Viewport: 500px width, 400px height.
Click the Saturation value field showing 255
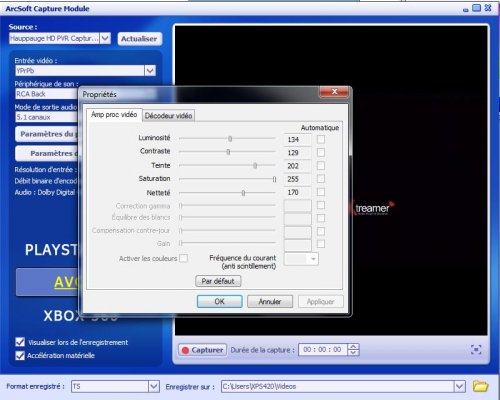(297, 179)
